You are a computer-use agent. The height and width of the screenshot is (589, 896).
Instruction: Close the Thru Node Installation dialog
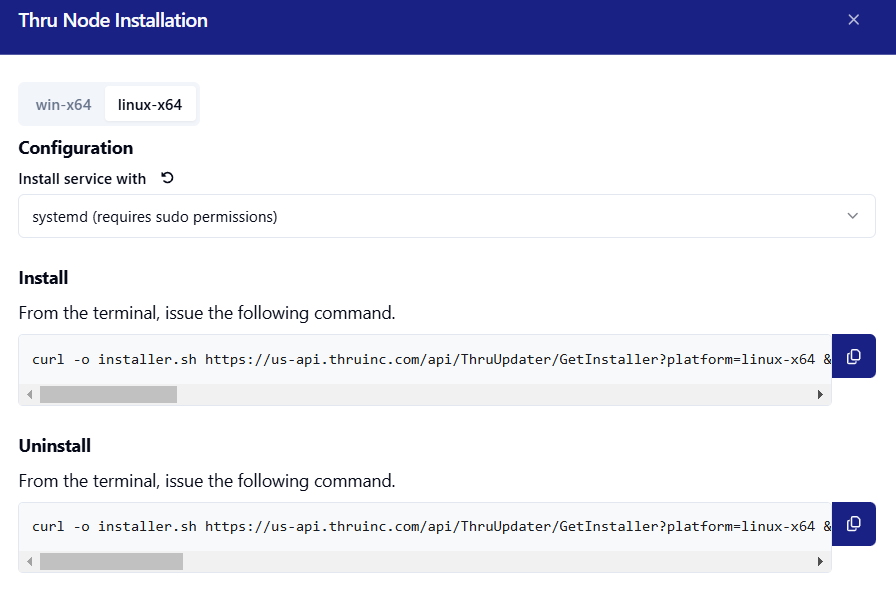pyautogui.click(x=853, y=20)
